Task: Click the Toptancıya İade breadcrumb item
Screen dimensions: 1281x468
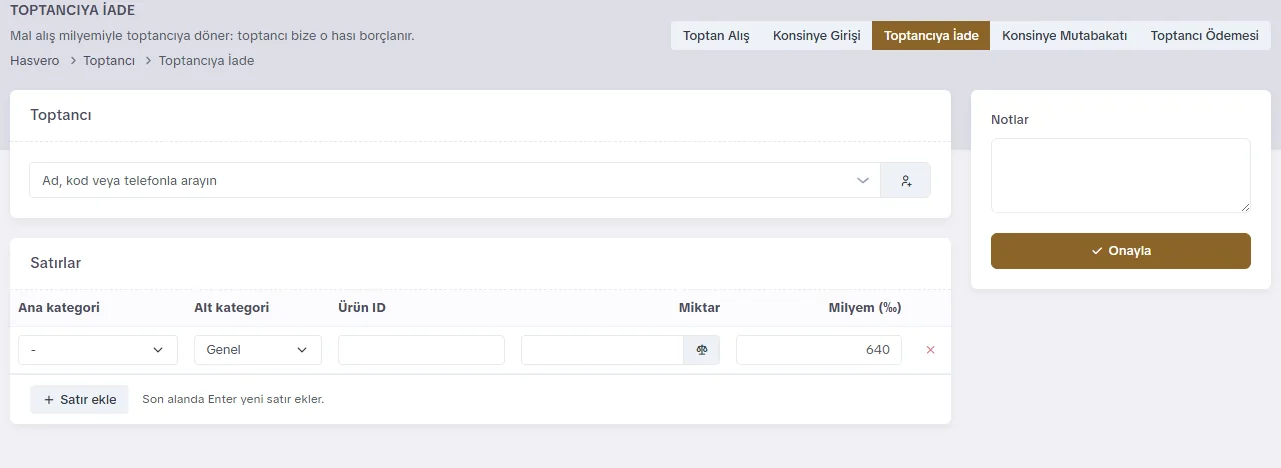Action: pos(206,61)
